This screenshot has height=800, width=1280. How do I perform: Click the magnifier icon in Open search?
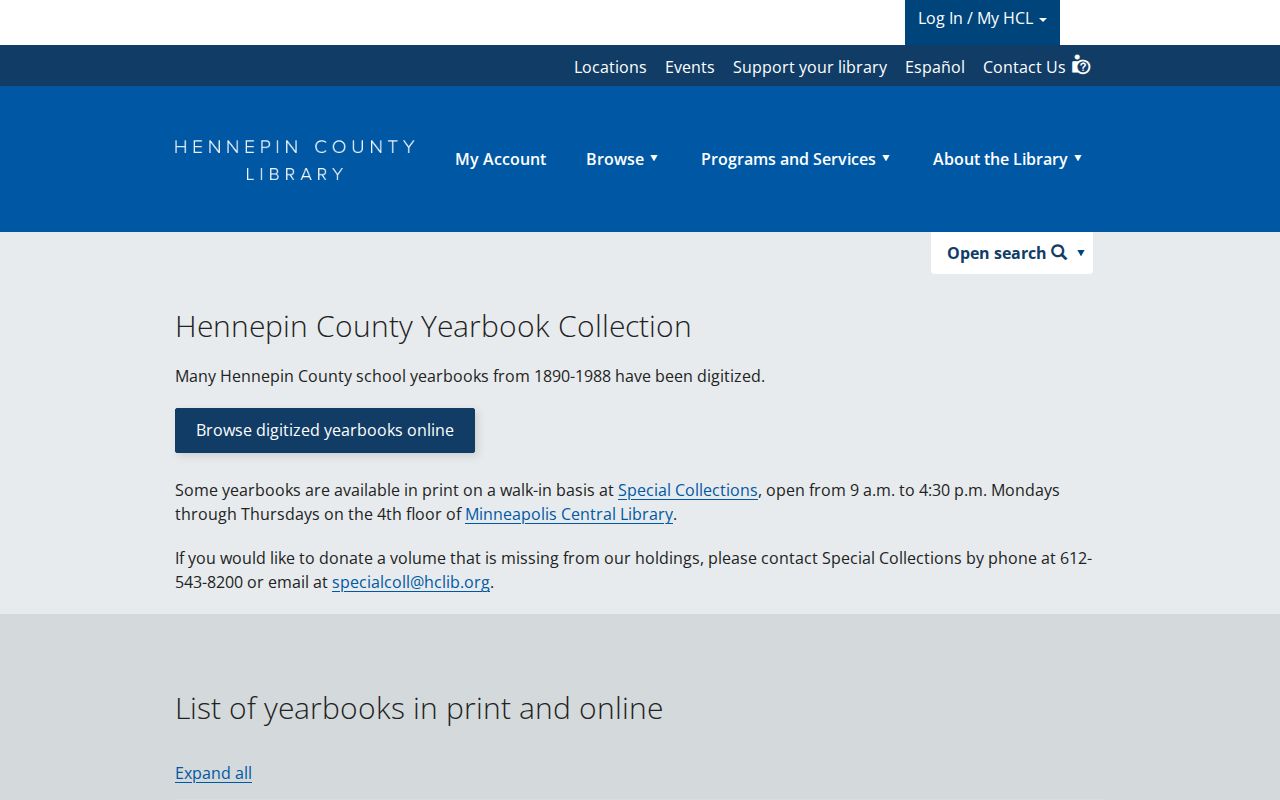(x=1059, y=252)
